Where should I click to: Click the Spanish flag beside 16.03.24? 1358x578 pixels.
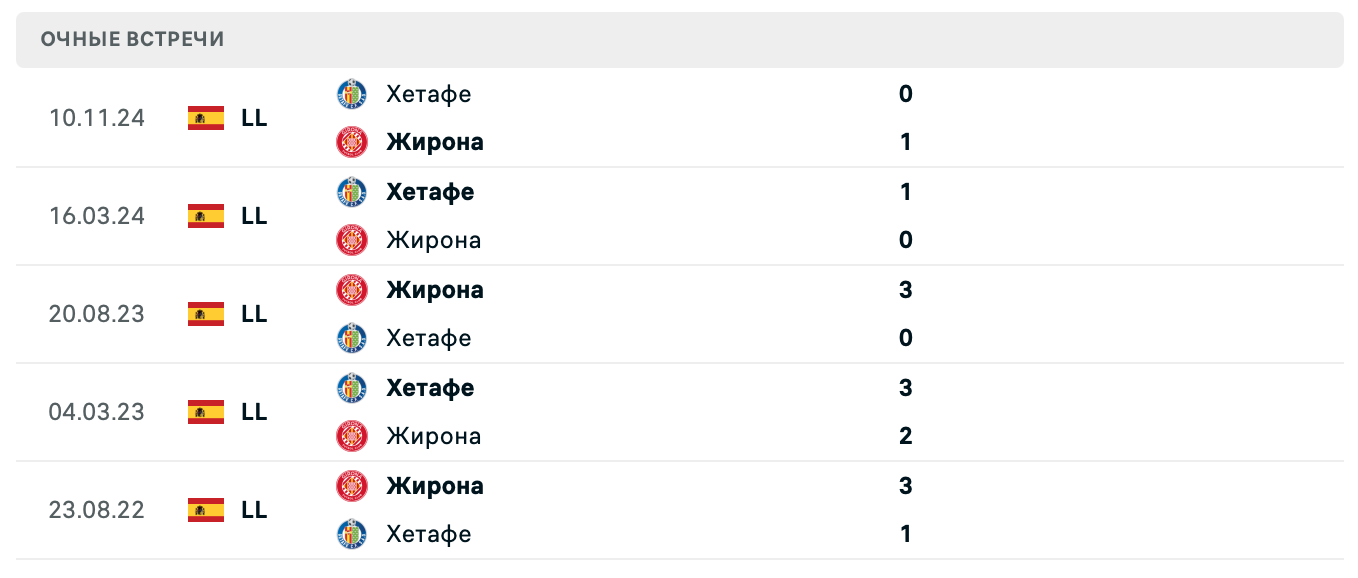click(x=204, y=216)
